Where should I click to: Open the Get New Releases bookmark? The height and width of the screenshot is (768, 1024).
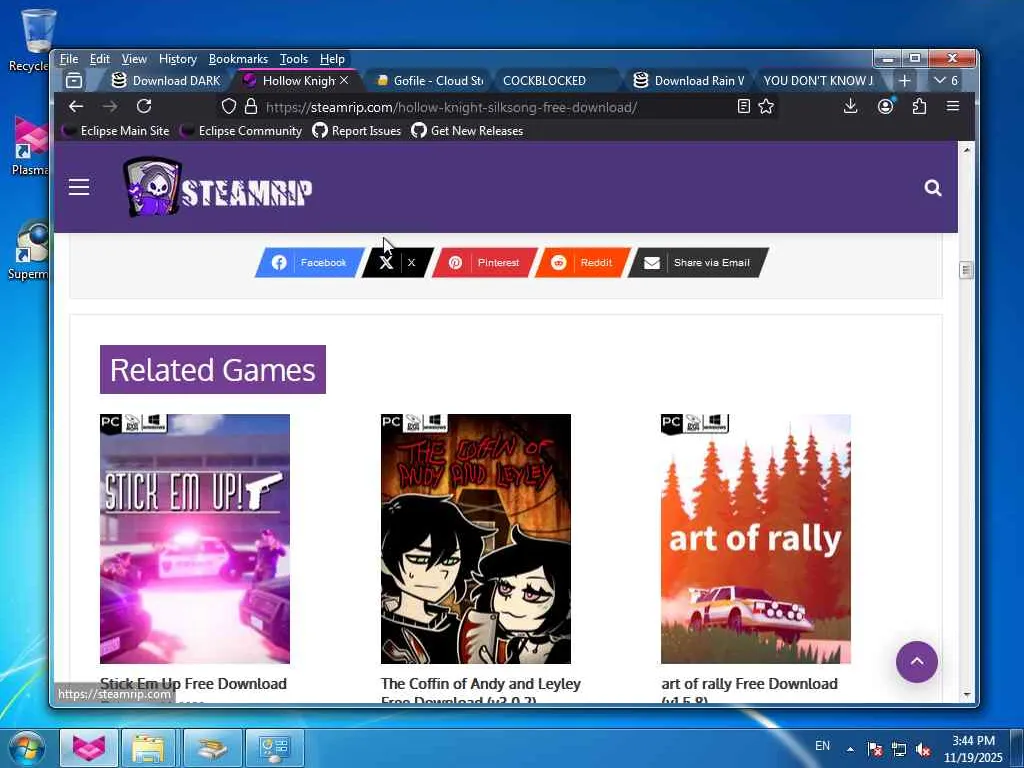coord(467,131)
